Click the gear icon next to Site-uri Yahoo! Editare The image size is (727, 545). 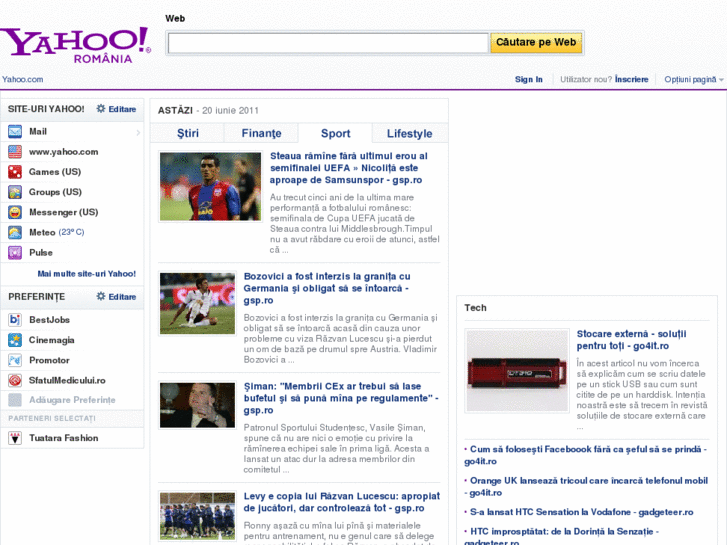point(101,109)
